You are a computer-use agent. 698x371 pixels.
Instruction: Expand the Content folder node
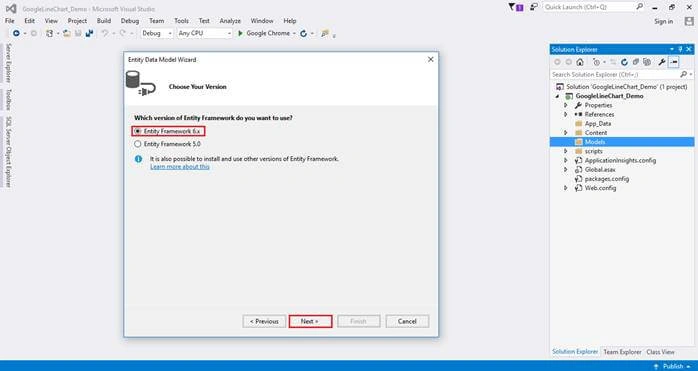click(566, 133)
